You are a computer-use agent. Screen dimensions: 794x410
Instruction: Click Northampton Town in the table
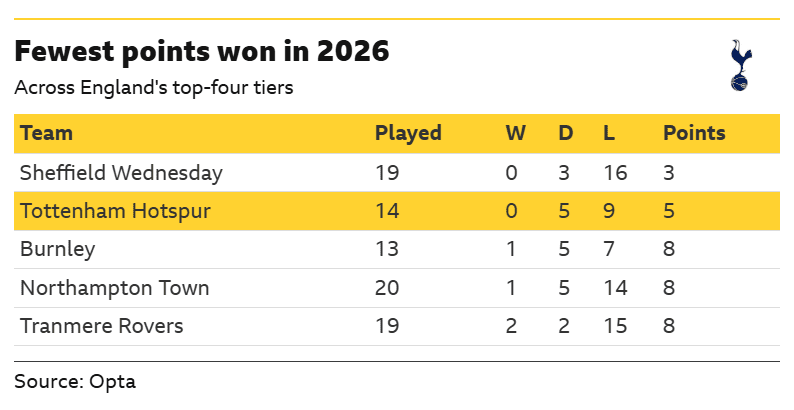tap(115, 288)
